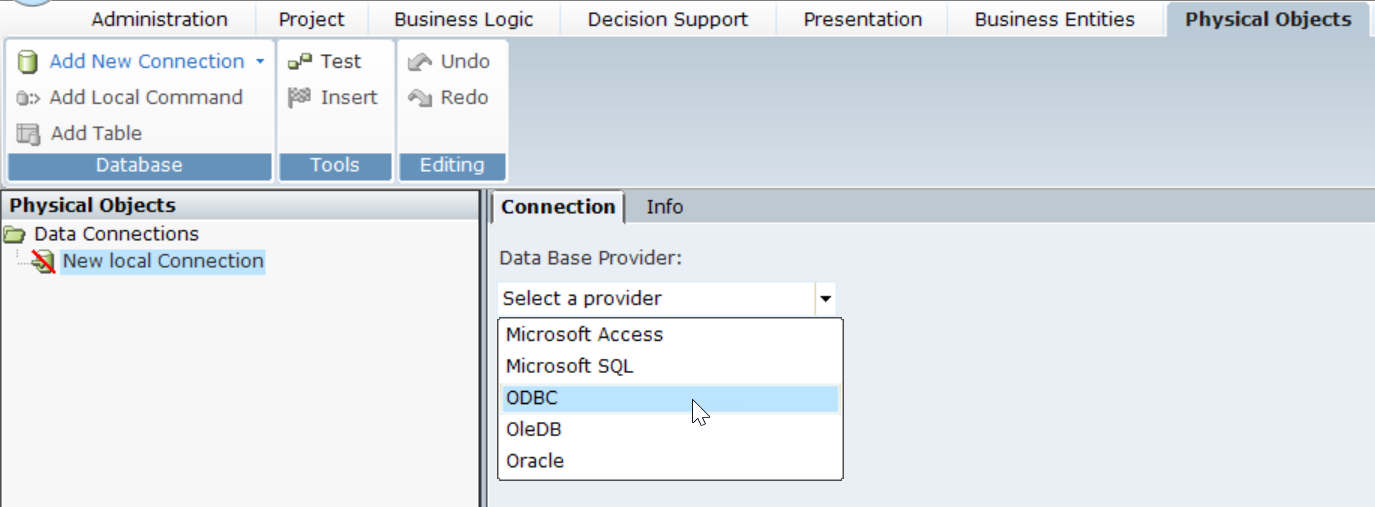Choose ODBC from the provider list

532,398
